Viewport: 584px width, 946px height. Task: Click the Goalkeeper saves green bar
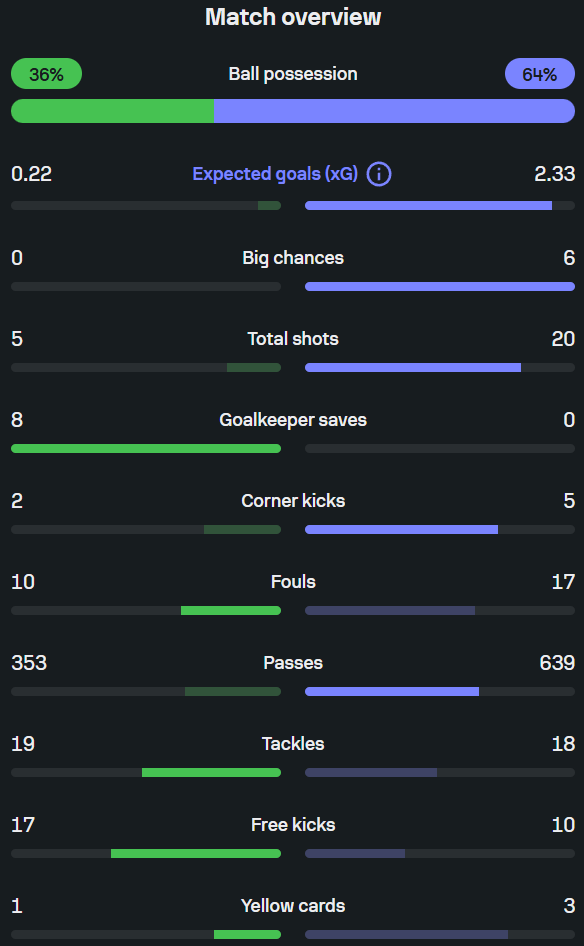(x=146, y=449)
